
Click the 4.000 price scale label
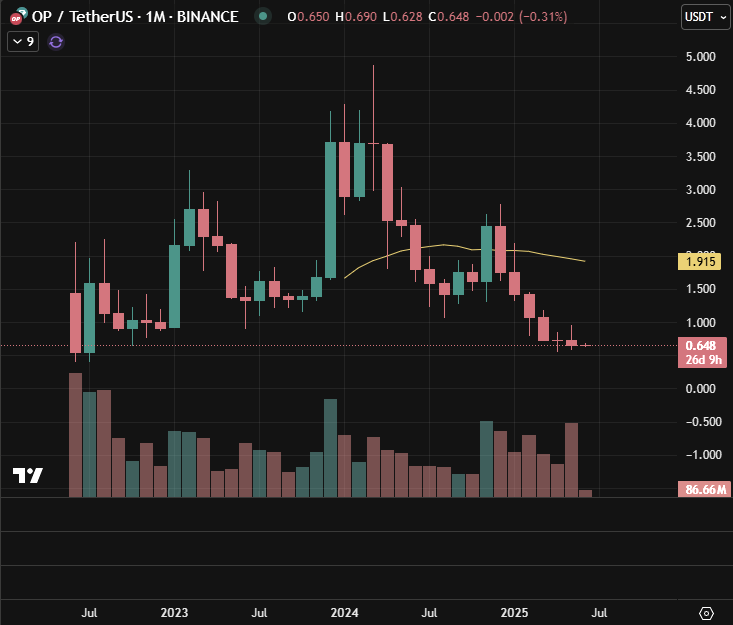coord(700,122)
